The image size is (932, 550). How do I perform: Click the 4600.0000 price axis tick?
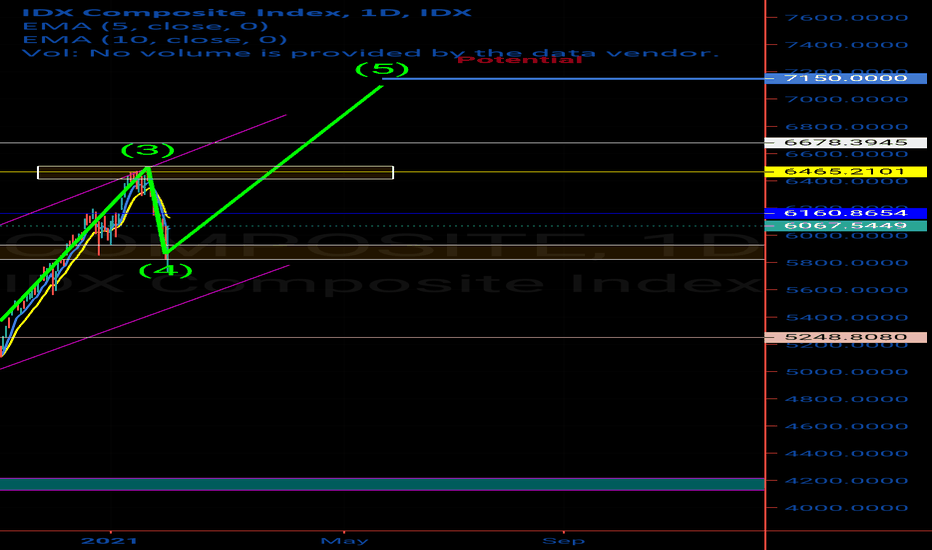click(x=846, y=426)
